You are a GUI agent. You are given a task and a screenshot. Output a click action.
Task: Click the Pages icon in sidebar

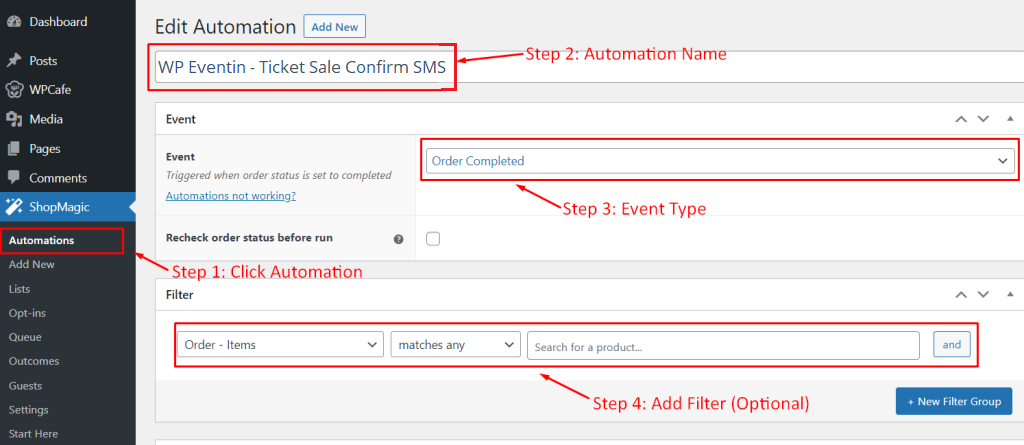tap(13, 148)
